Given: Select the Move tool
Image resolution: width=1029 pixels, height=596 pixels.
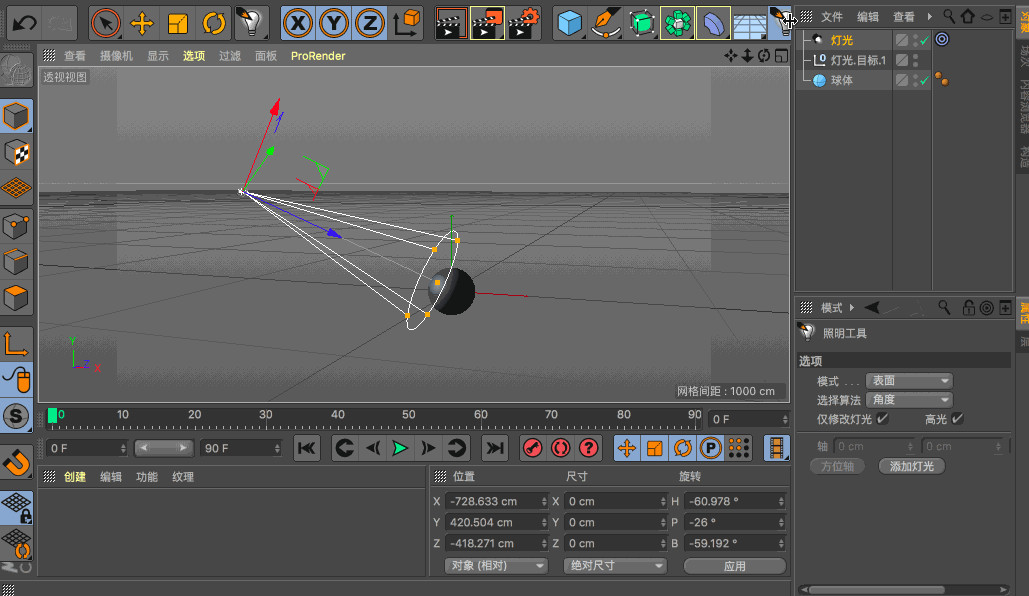Looking at the screenshot, I should pos(142,22).
